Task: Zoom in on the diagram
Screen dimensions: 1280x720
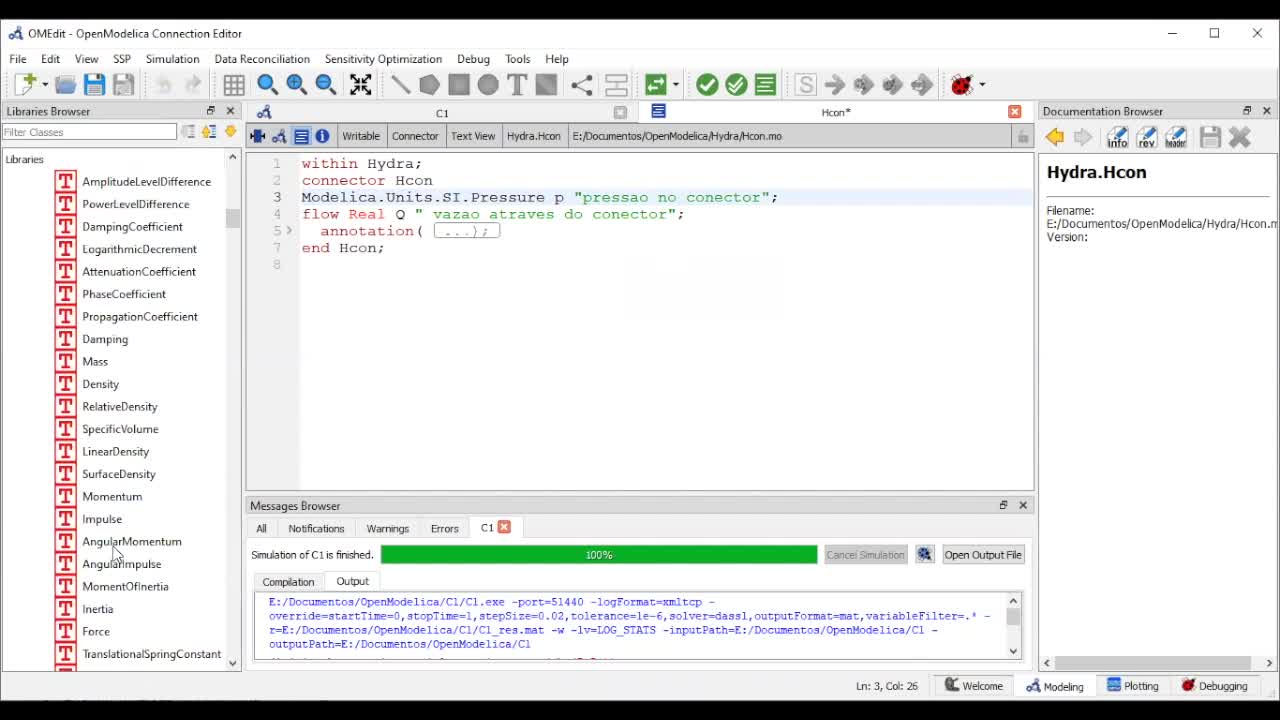Action: pyautogui.click(x=296, y=85)
